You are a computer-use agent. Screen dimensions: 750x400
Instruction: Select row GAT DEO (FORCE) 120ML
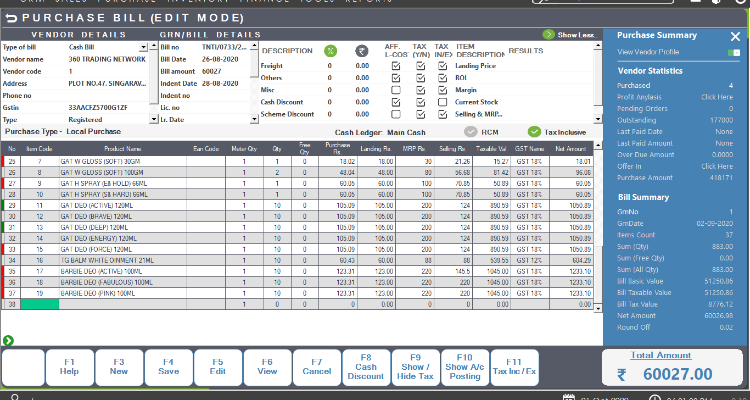pyautogui.click(x=298, y=250)
